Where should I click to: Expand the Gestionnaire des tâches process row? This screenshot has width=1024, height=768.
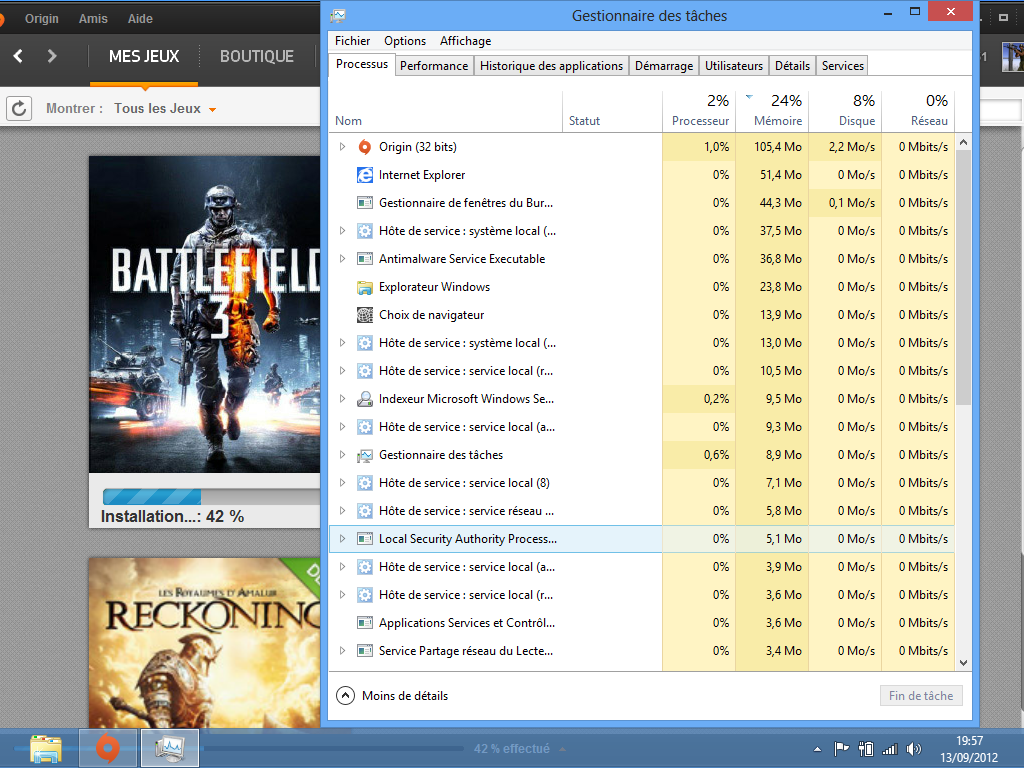coord(342,455)
